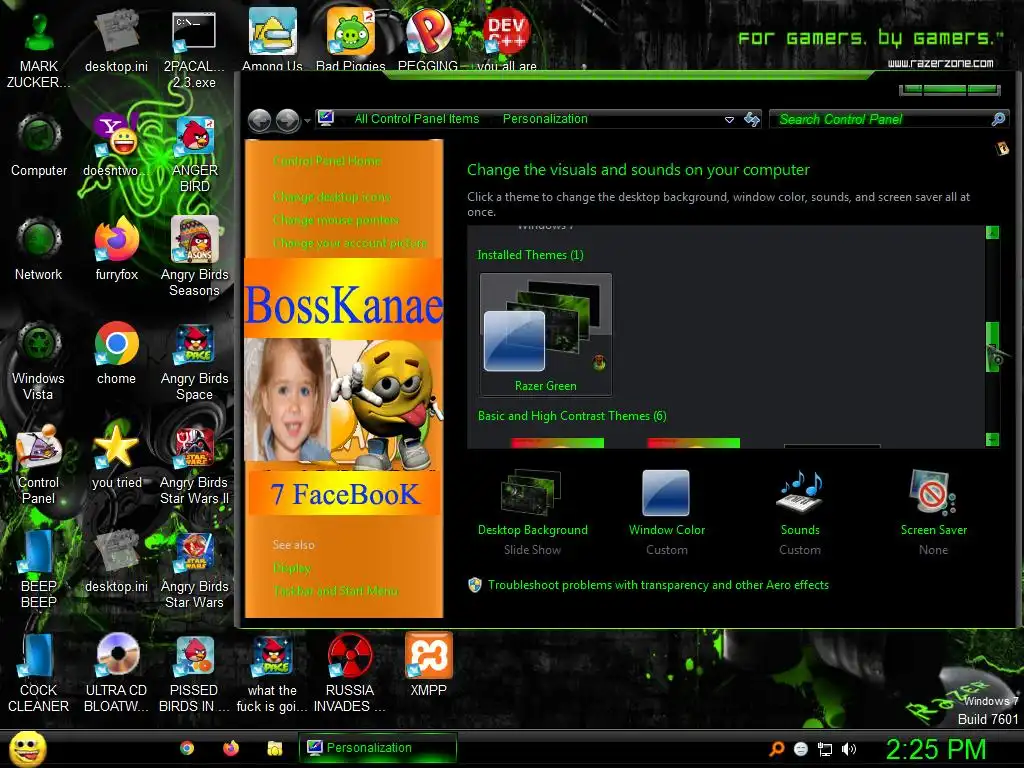
Task: Click the theme list scroll up arrow
Action: tap(992, 232)
